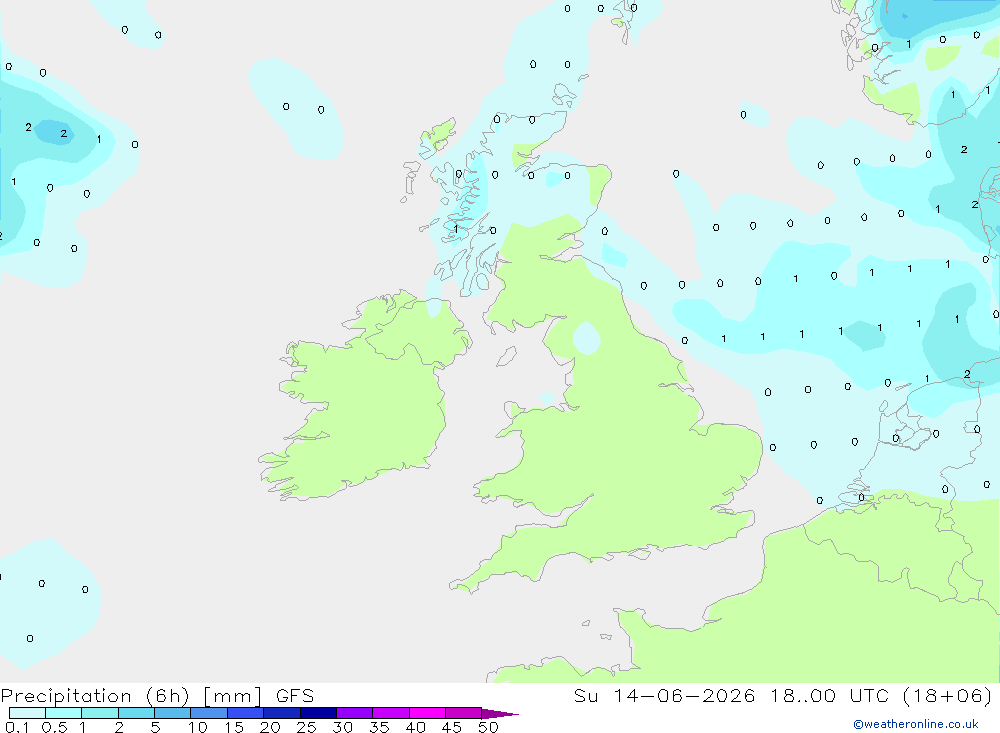Select the date '14-06-2026' text
Image resolution: width=1000 pixels, height=733 pixels.
(x=684, y=696)
